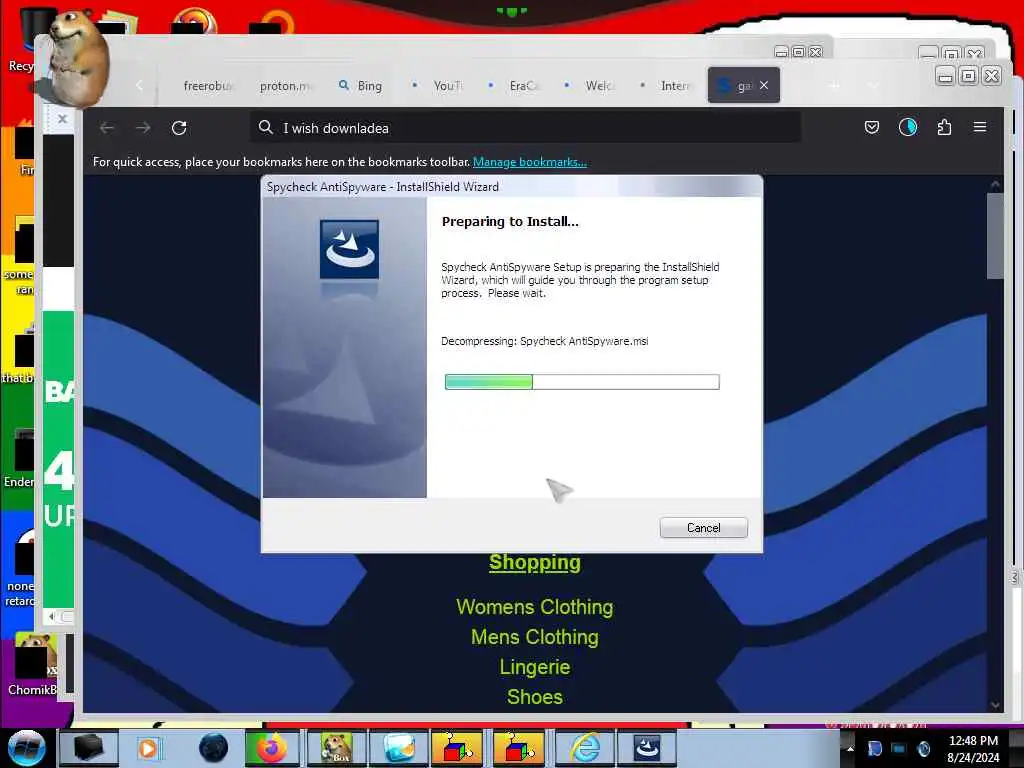The width and height of the screenshot is (1024, 768).
Task: Open the Windows Start orb
Action: 27,748
